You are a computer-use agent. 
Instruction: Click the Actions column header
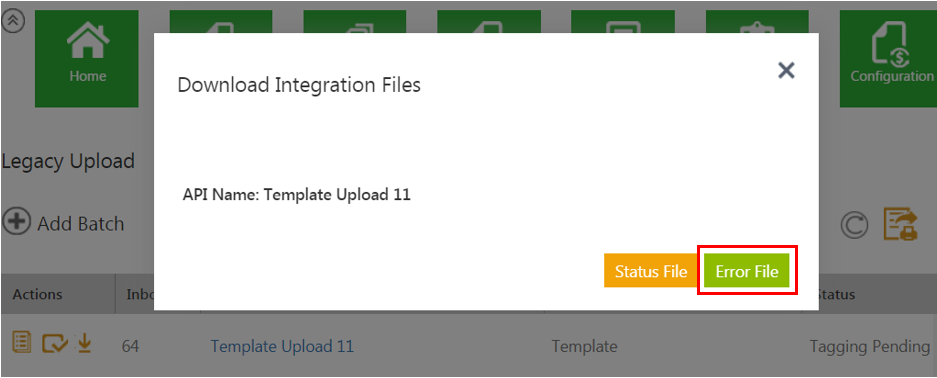point(38,294)
